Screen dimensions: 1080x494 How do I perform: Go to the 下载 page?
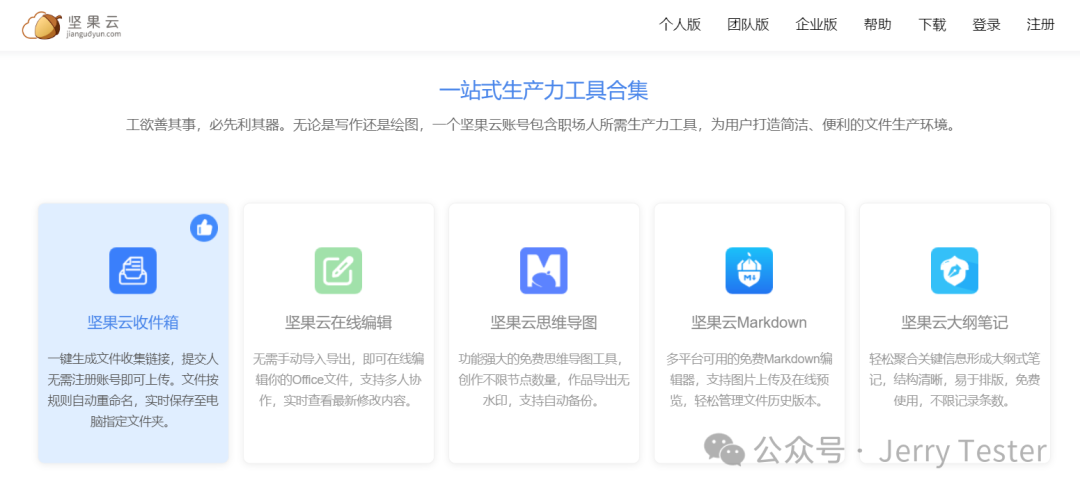point(932,25)
